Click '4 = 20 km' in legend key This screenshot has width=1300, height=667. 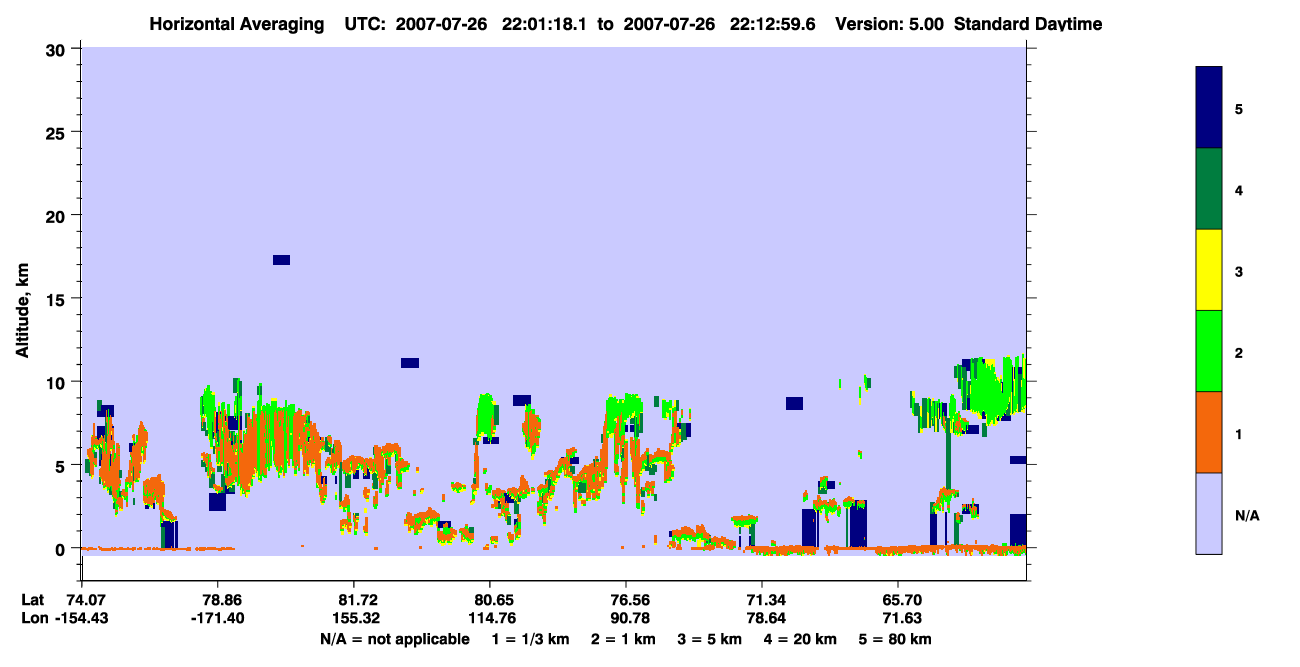[x=801, y=639]
